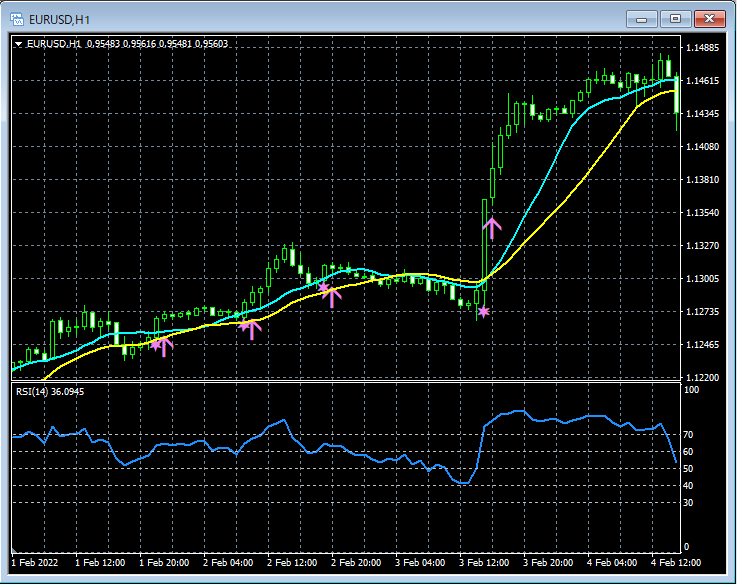Select the RSI 70 level label
This screenshot has width=738, height=584.
[689, 435]
